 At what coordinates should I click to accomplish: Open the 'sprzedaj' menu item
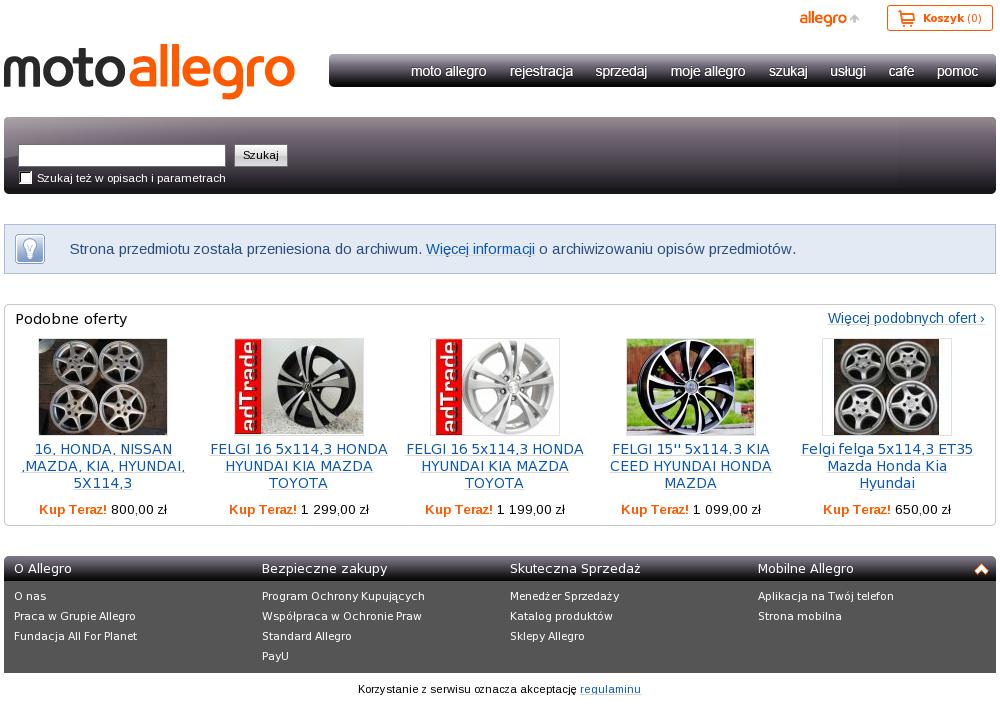pyautogui.click(x=621, y=71)
